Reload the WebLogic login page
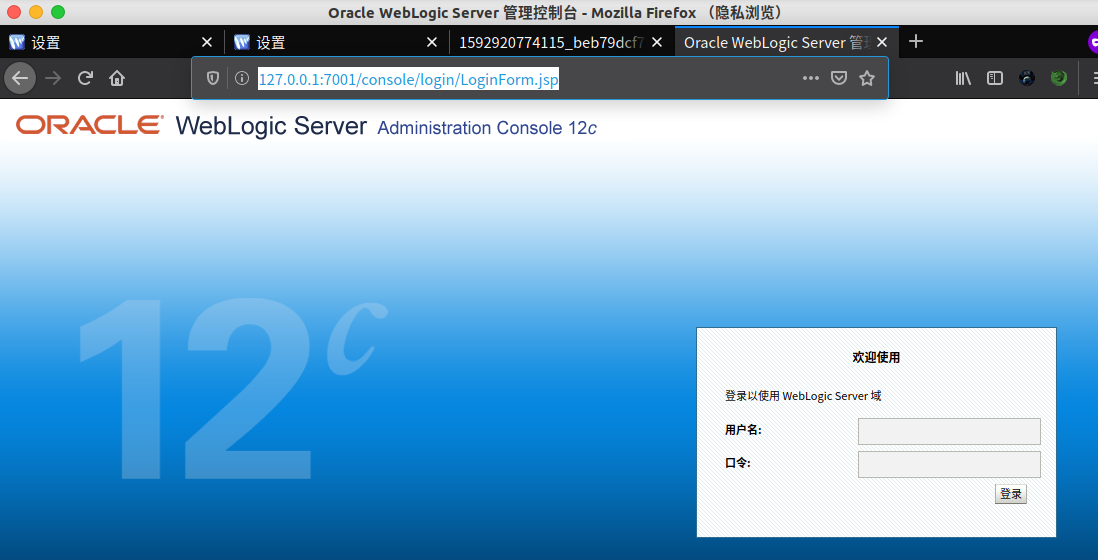 click(85, 78)
